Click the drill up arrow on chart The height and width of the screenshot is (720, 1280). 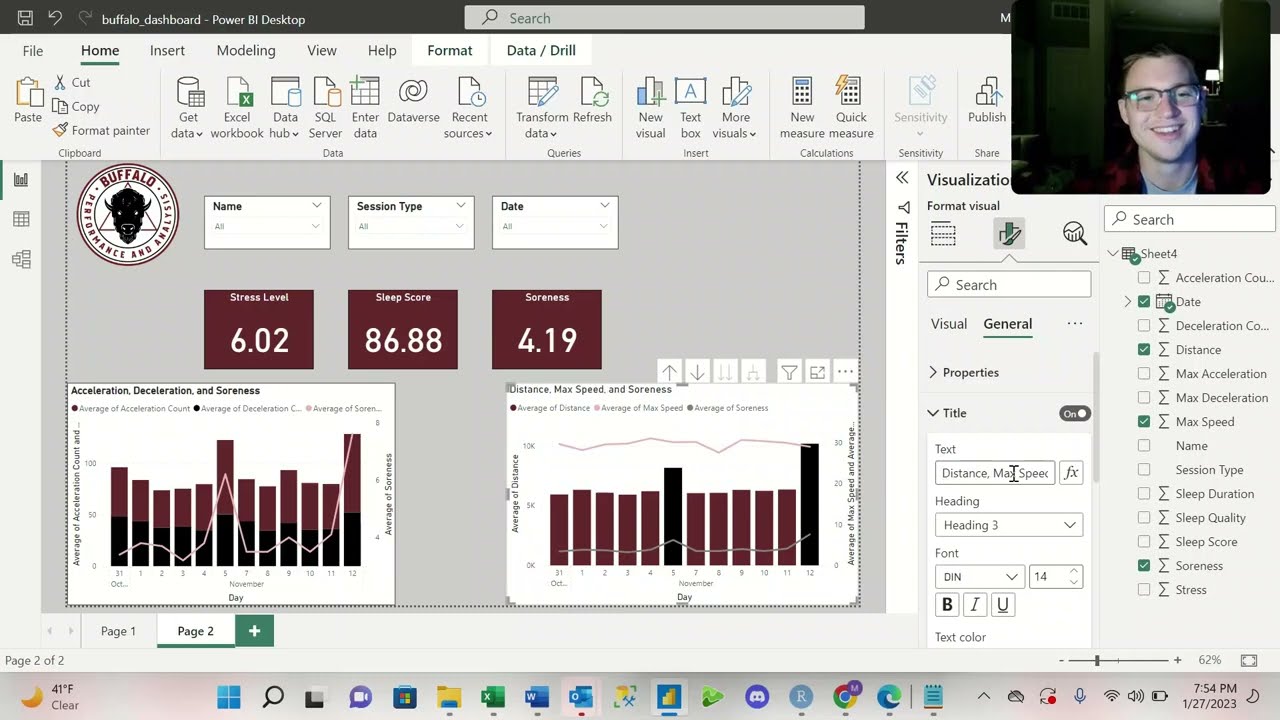[669, 372]
